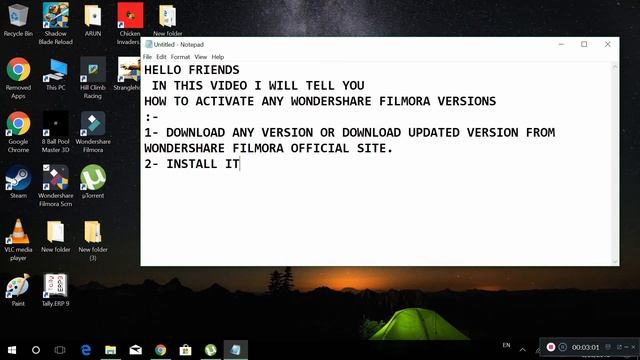Select the 8 Ball Pool Master 3D icon
Viewport: 640px width, 360px height.
pyautogui.click(x=56, y=132)
